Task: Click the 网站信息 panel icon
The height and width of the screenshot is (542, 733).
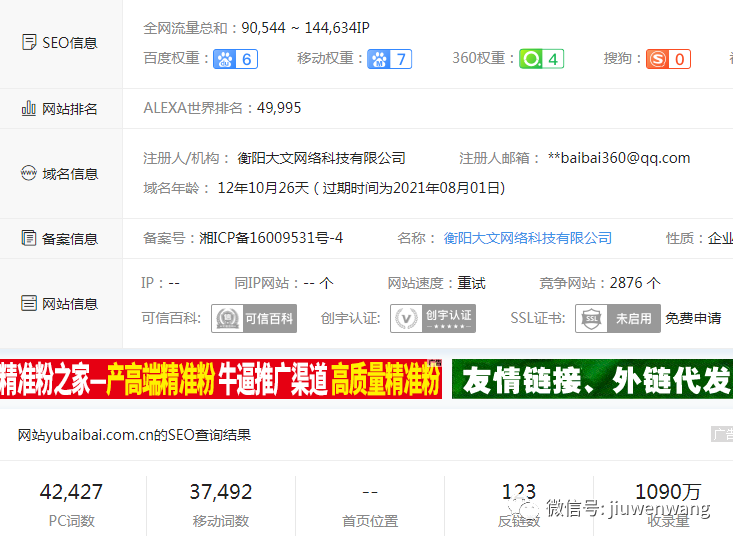Action: tap(29, 303)
